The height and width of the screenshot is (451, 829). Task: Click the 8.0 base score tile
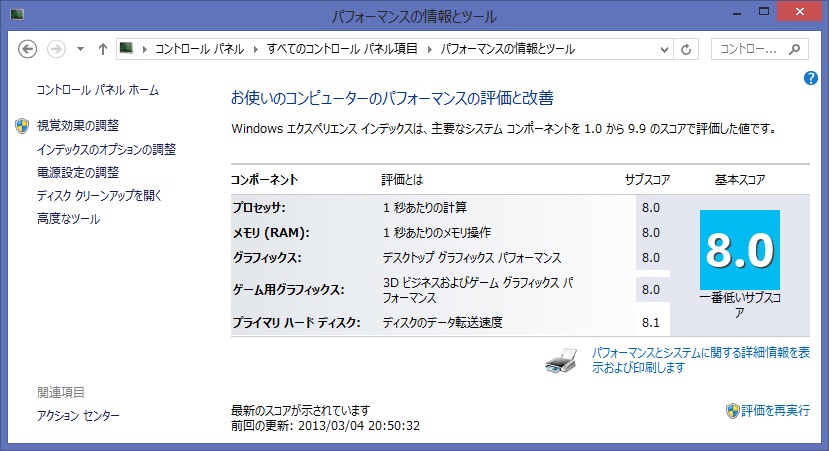click(x=740, y=250)
